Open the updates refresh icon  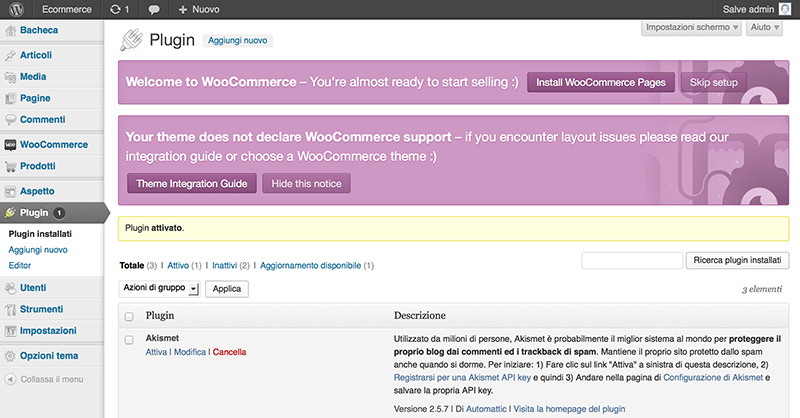[x=115, y=9]
